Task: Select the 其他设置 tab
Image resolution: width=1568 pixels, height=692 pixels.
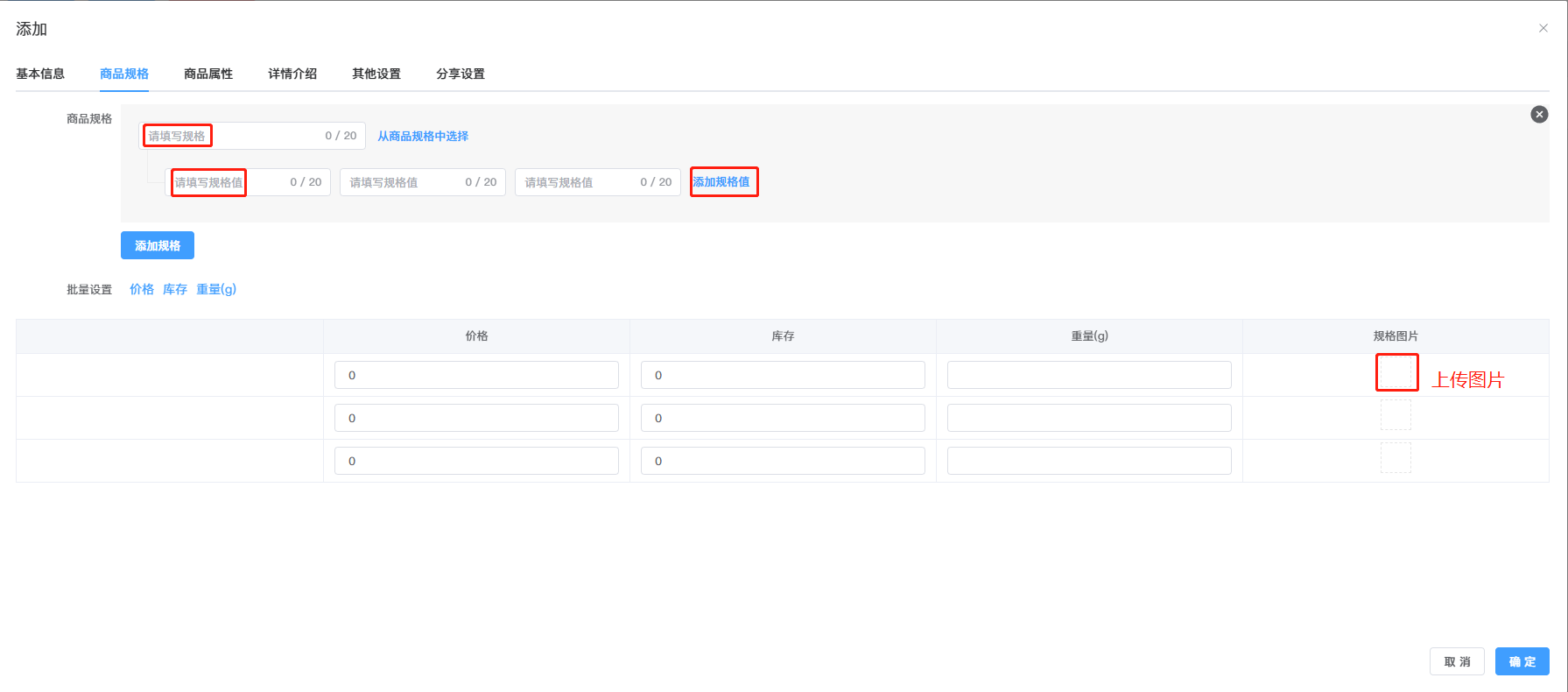Action: [376, 74]
